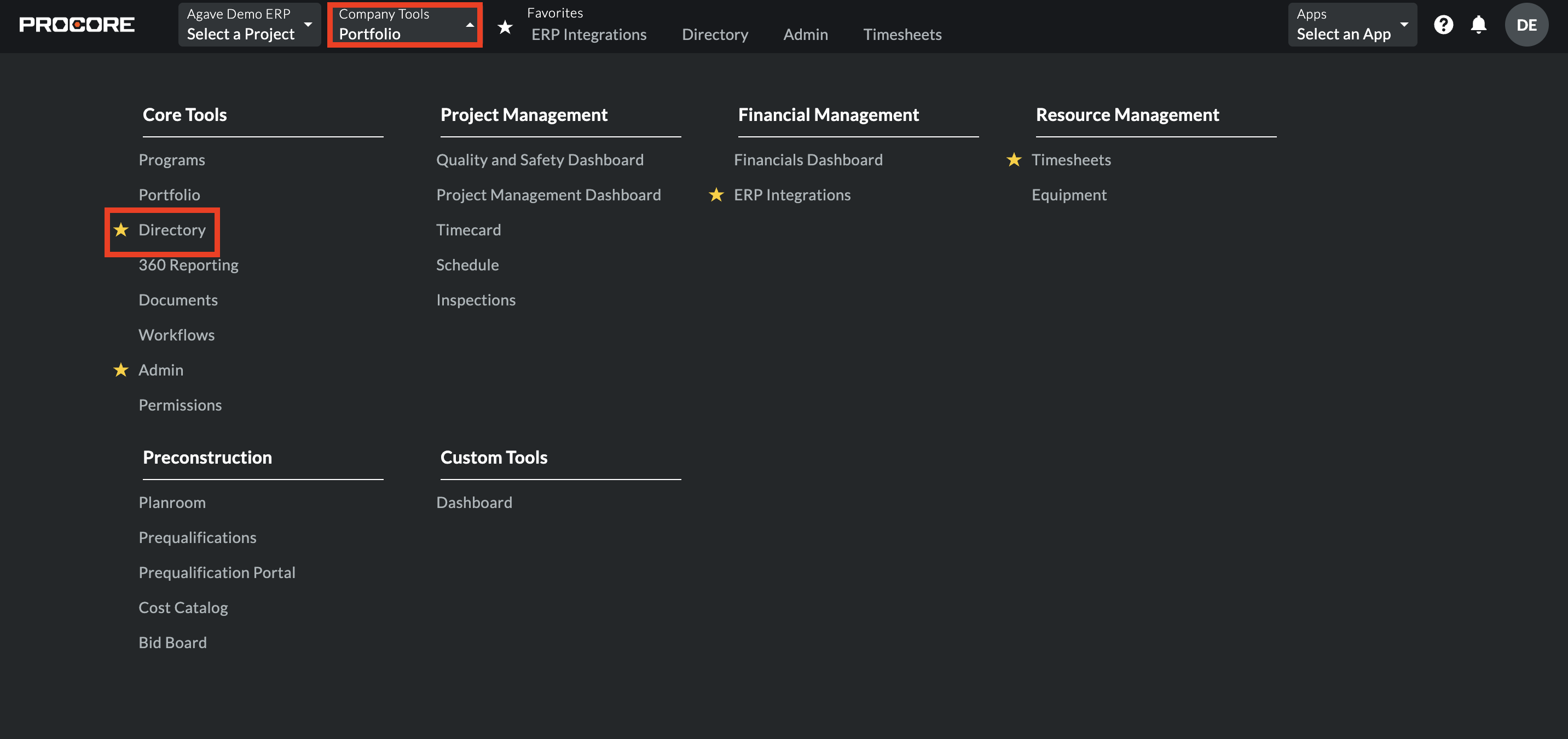This screenshot has height=739, width=1568.
Task: Open Bid Board tool
Action: [x=173, y=642]
